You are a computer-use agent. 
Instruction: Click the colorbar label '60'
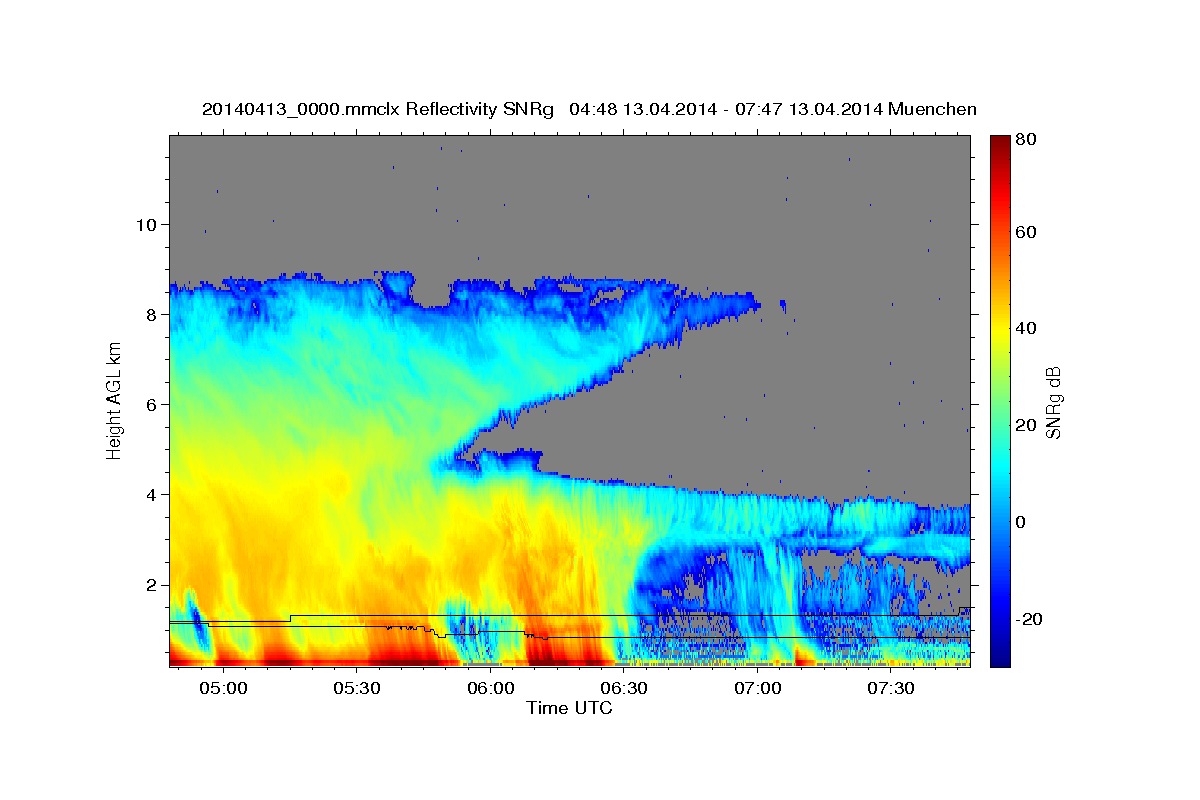pyautogui.click(x=1025, y=232)
